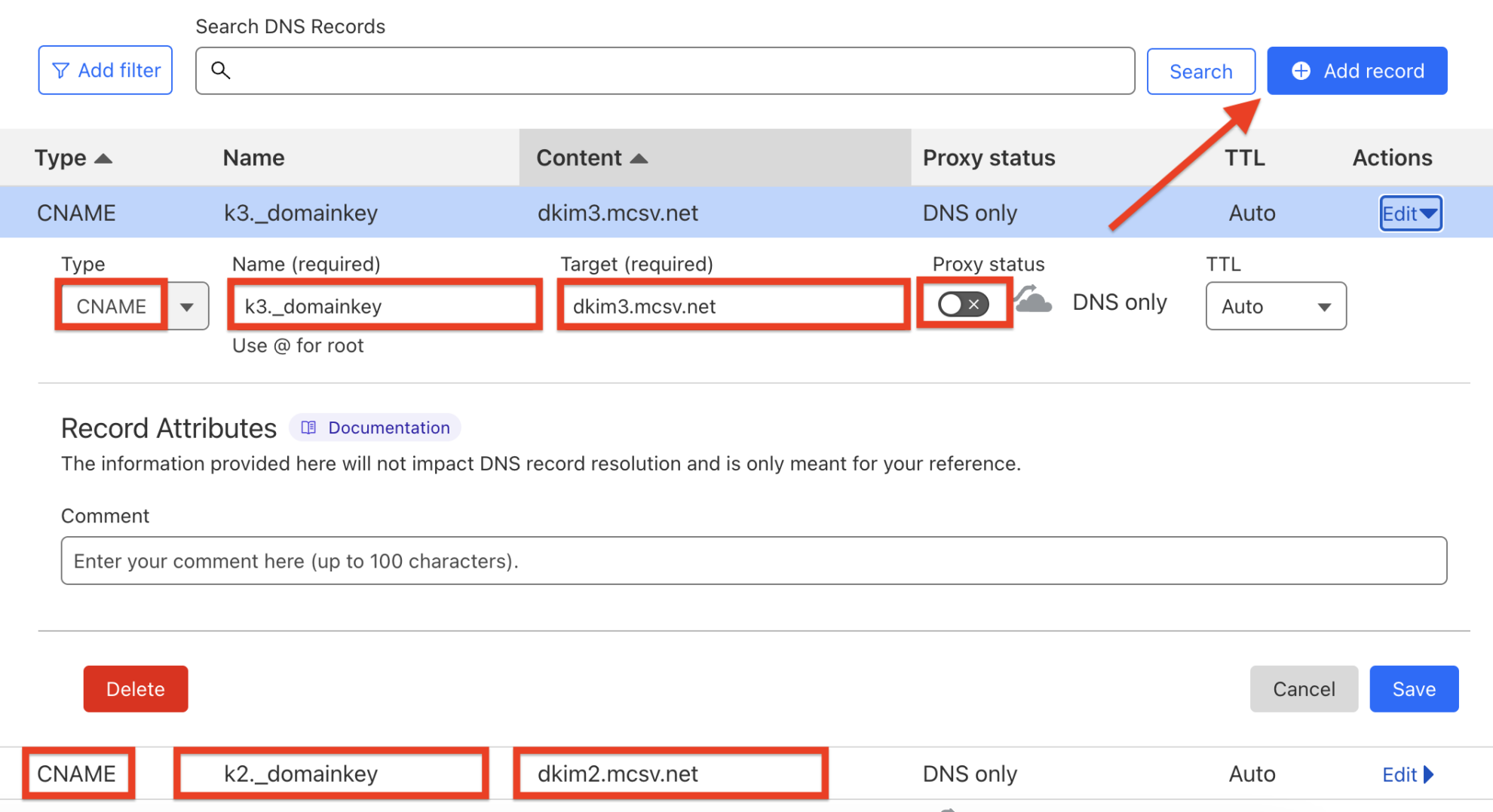Click the Cancel button

[1304, 688]
